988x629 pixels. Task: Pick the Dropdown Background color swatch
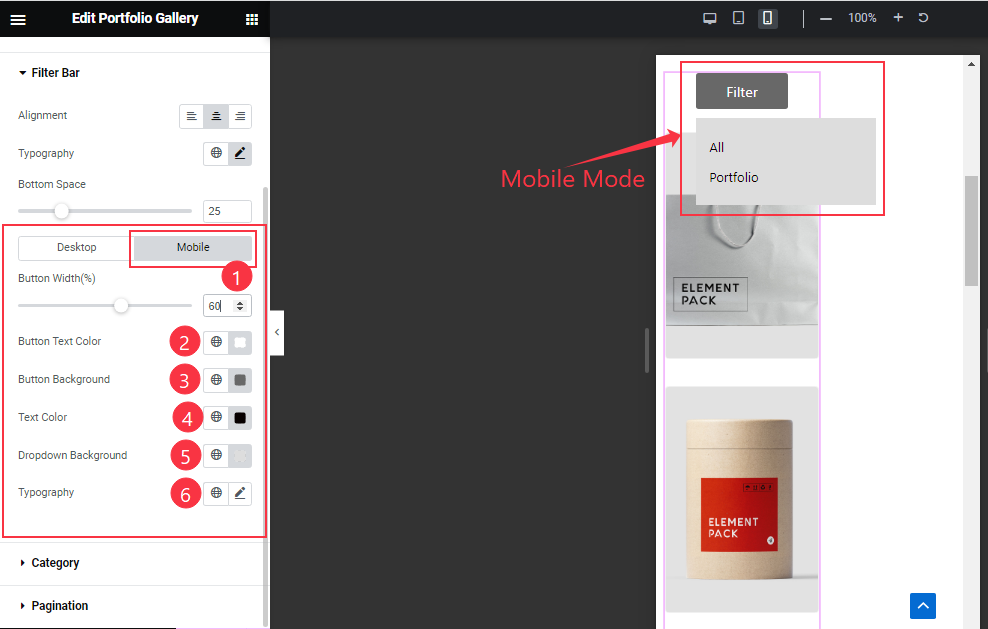(x=240, y=456)
